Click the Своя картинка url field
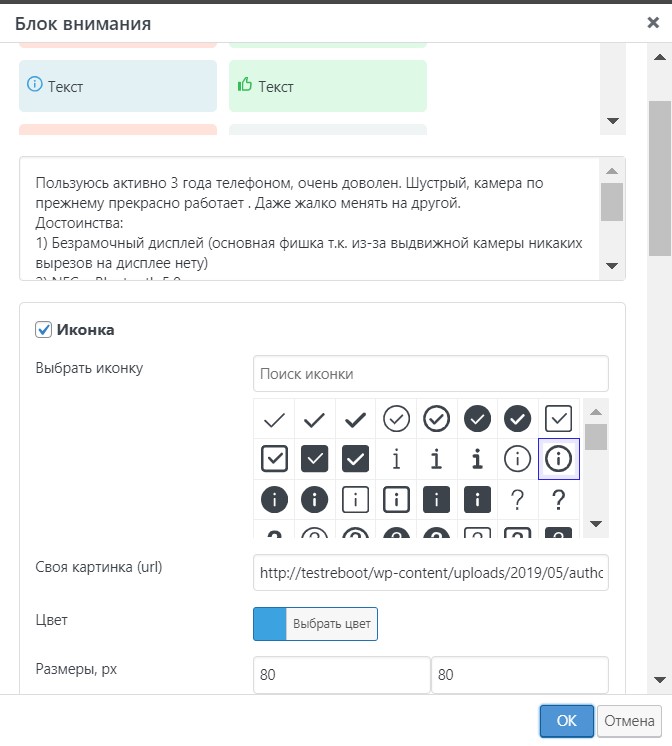This screenshot has width=672, height=746. pos(431,572)
